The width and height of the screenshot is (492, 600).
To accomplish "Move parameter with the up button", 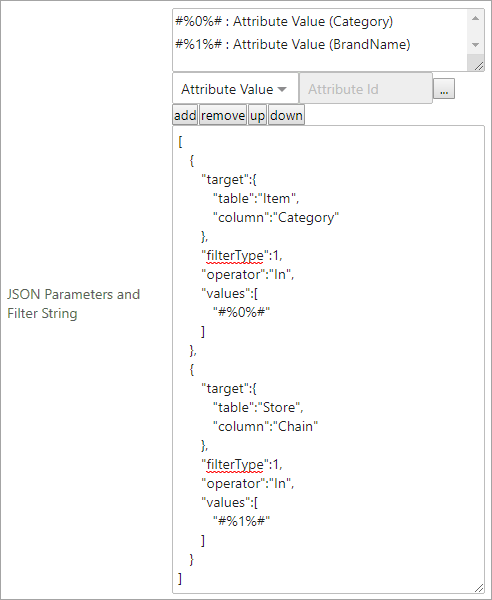I will coord(257,115).
